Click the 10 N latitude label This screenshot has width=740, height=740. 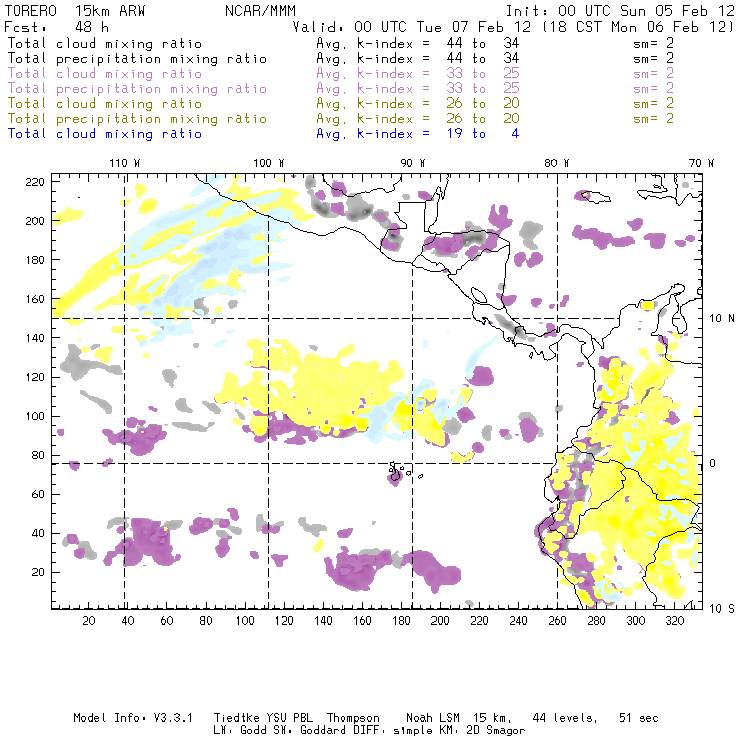click(722, 319)
